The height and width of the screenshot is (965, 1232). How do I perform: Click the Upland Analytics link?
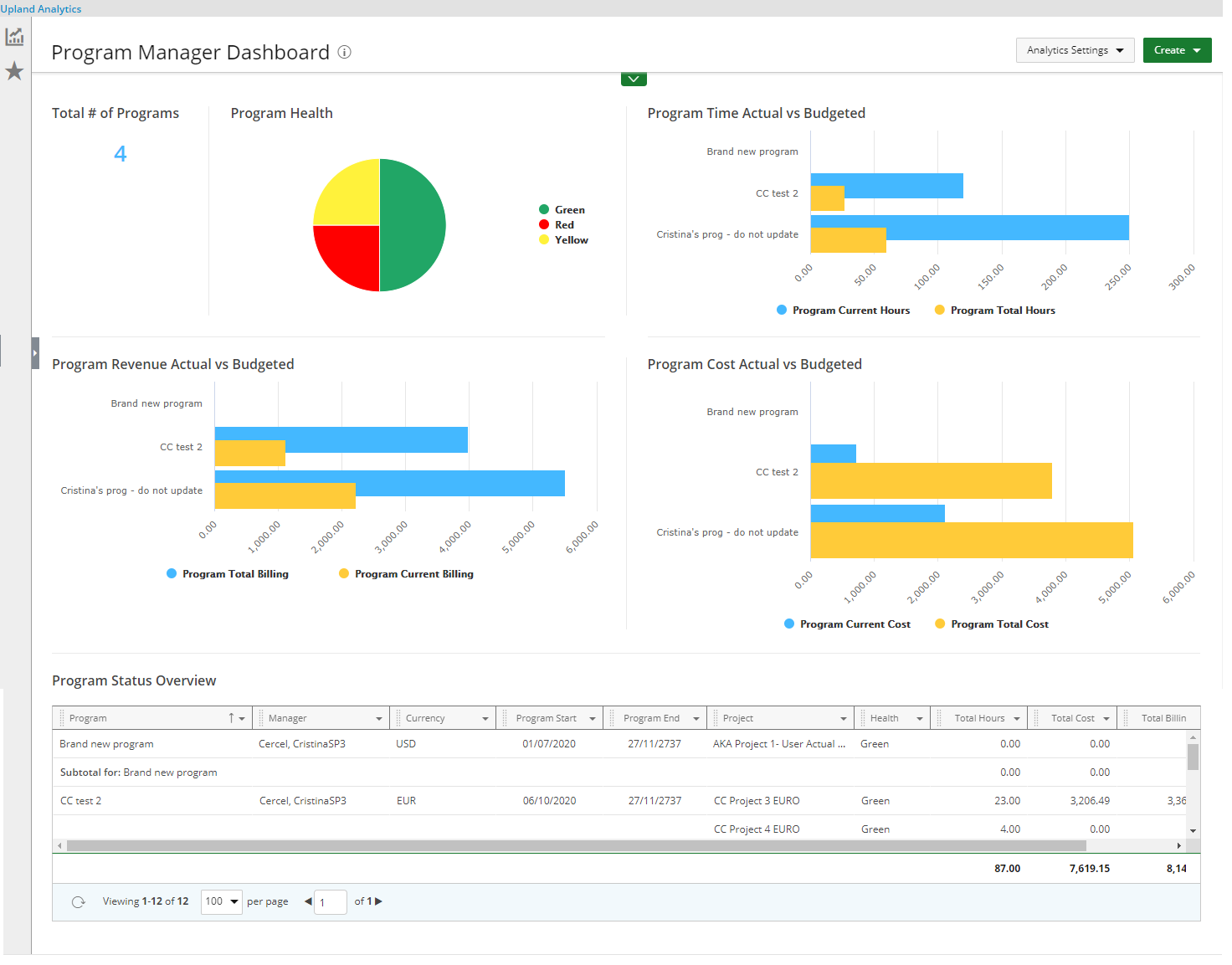(41, 8)
